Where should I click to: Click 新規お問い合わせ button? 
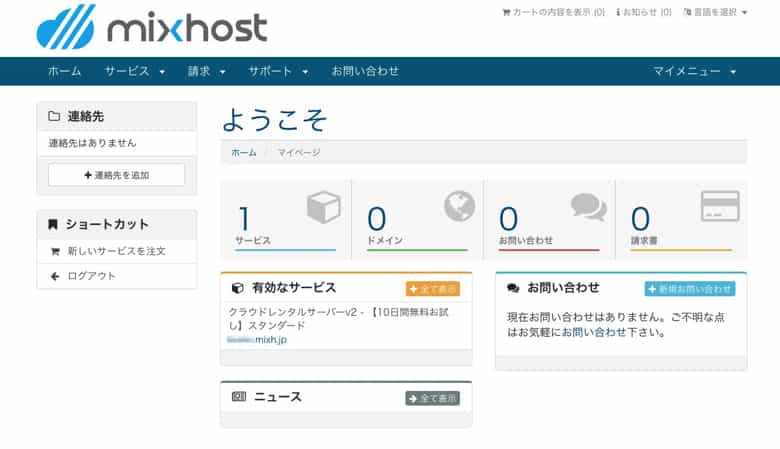690,289
